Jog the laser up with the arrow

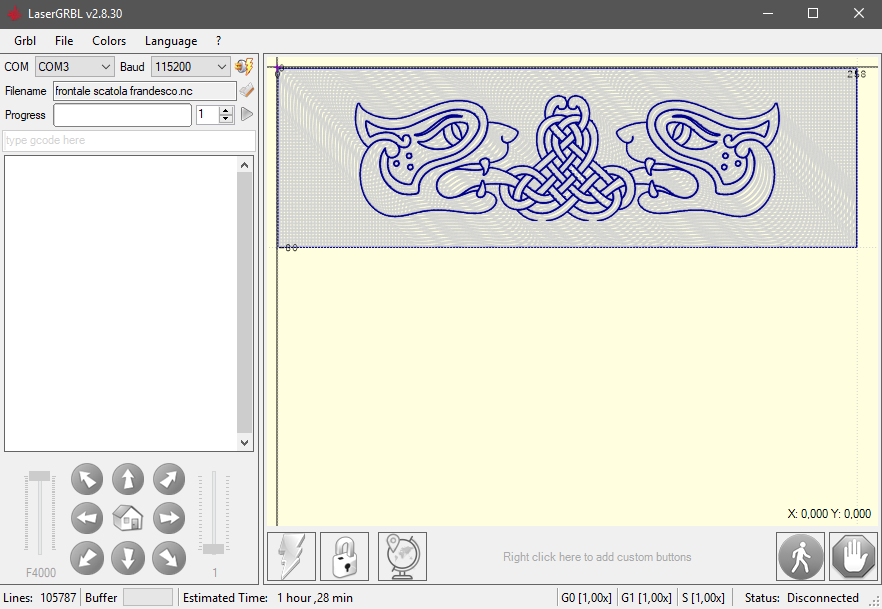[128, 480]
